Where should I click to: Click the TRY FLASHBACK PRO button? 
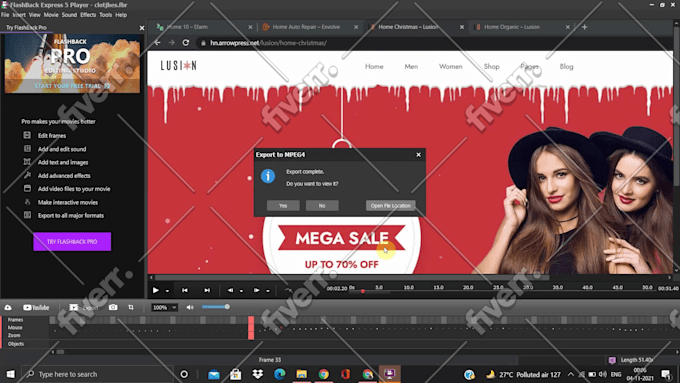[72, 241]
